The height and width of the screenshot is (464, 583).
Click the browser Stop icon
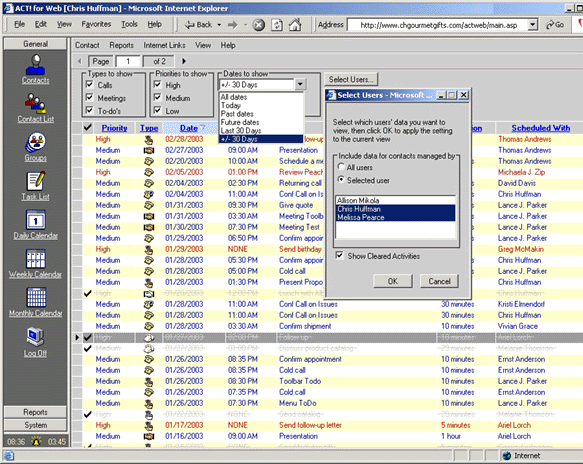(258, 25)
